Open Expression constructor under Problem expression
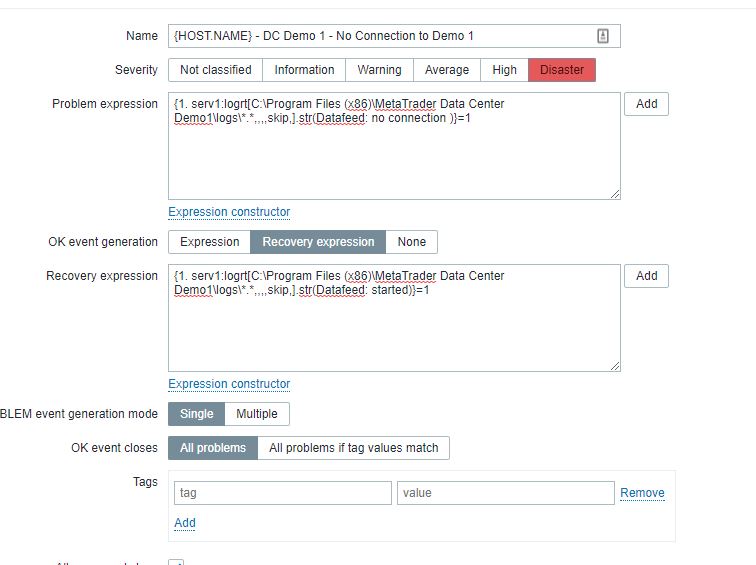756x565 pixels. click(229, 212)
